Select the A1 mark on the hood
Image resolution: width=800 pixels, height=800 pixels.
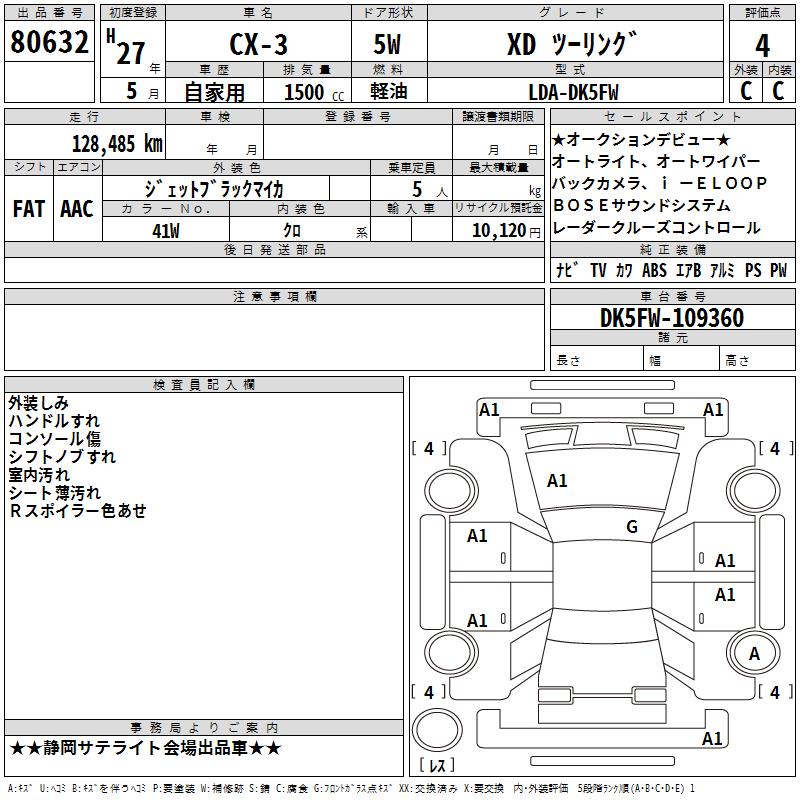[557, 481]
